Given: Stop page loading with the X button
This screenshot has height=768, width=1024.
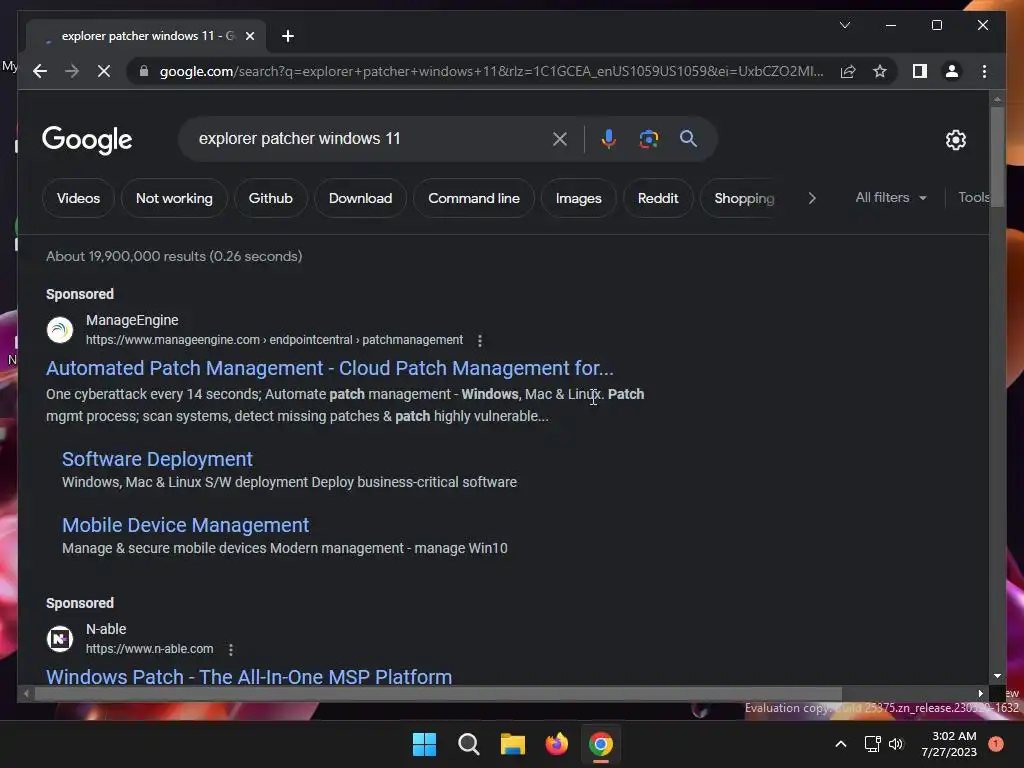Looking at the screenshot, I should [x=104, y=71].
